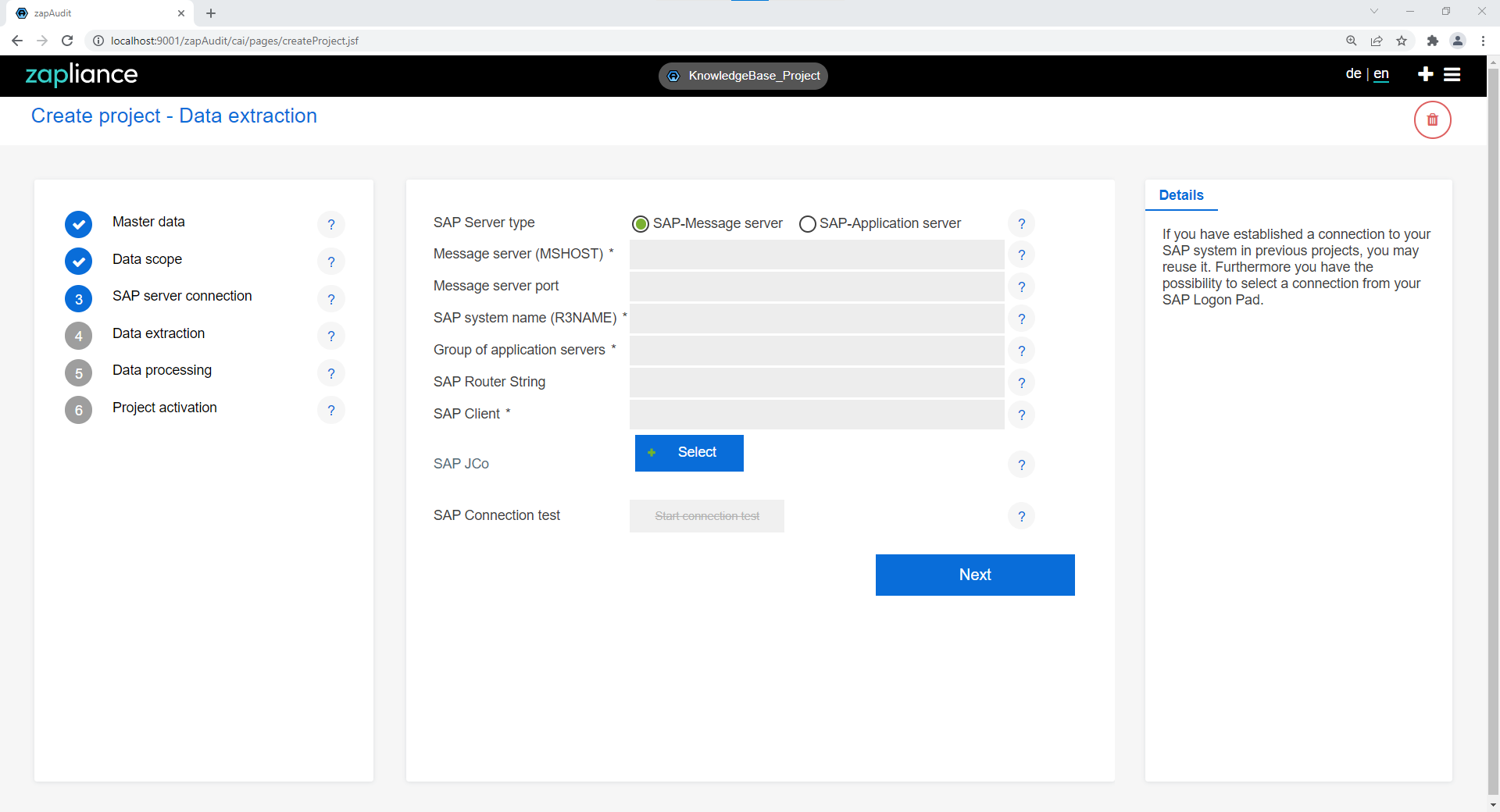Open the browser profile icon

1458,41
